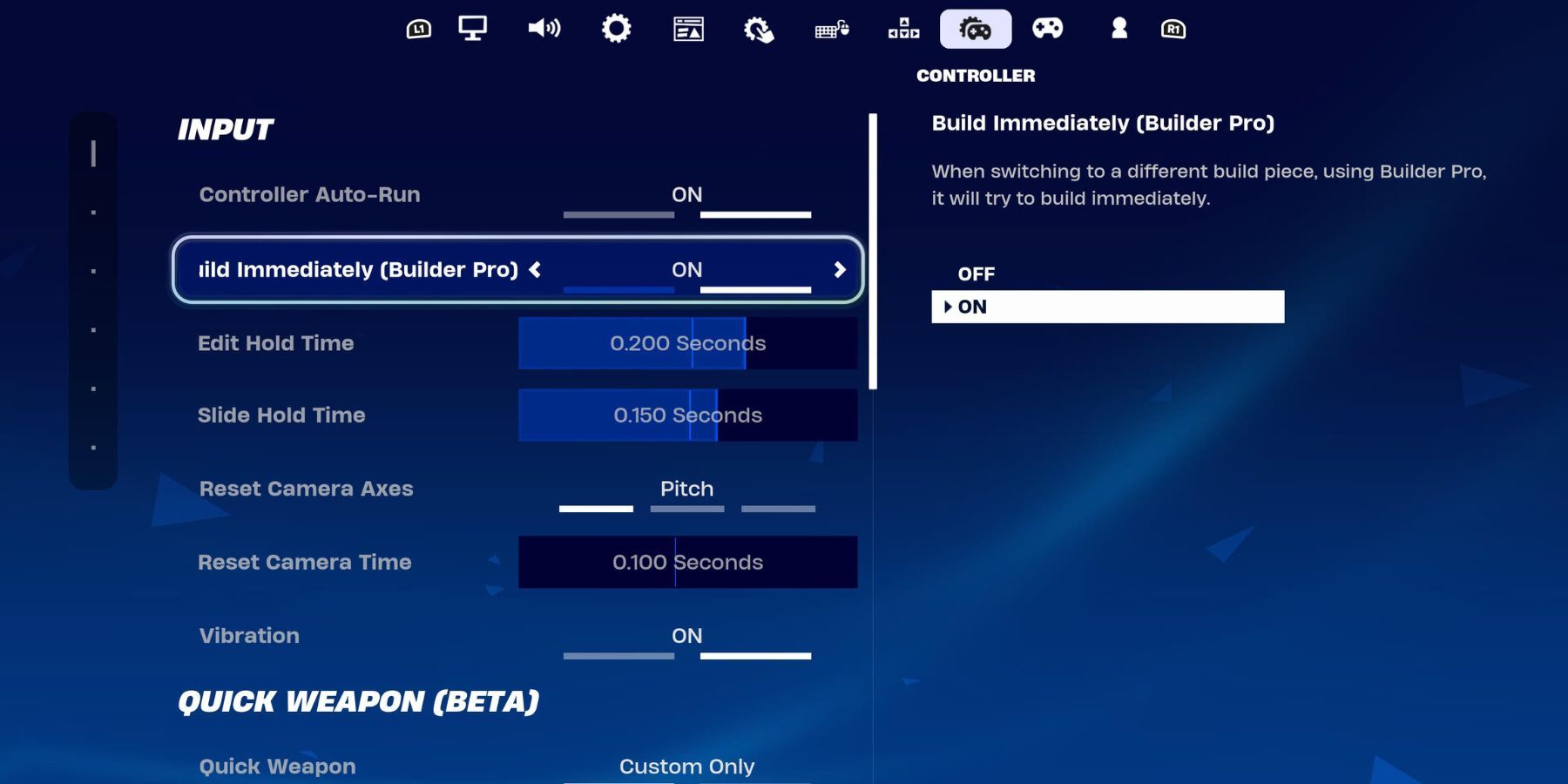Open the Game settings gear icon

click(x=616, y=29)
